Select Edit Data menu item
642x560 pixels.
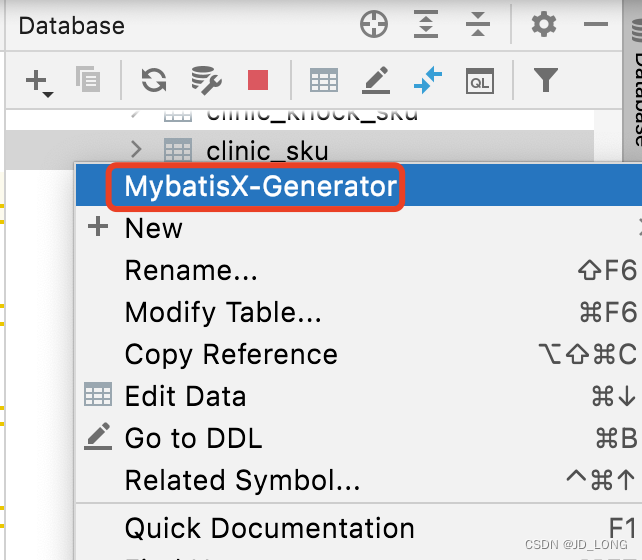click(359, 396)
